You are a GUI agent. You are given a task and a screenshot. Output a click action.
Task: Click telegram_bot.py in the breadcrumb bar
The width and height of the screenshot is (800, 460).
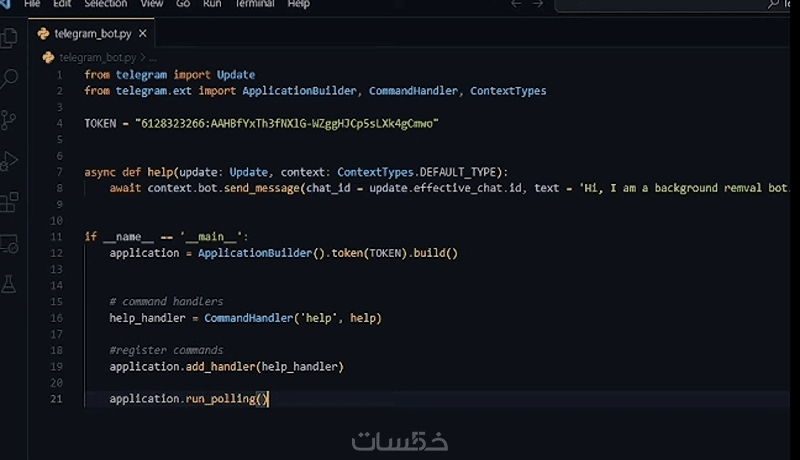pyautogui.click(x=97, y=58)
